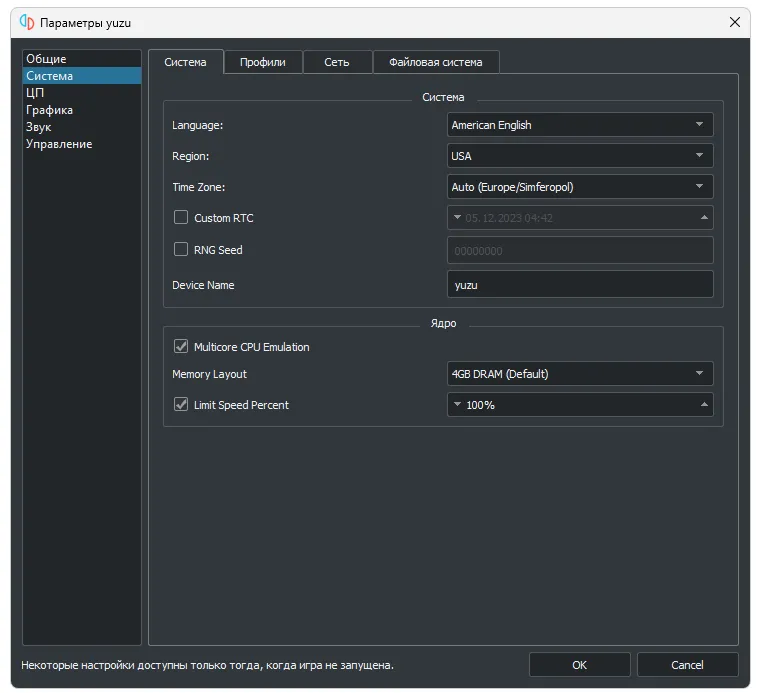
Task: Switch to the Профили tab
Action: click(263, 62)
